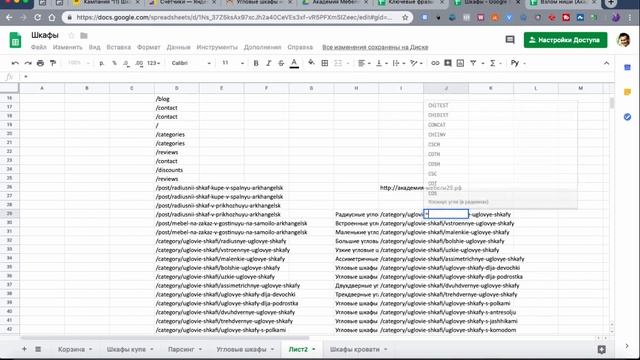Open the zoom level dropdown
The height and width of the screenshot is (360, 640).
pyautogui.click(x=78, y=63)
